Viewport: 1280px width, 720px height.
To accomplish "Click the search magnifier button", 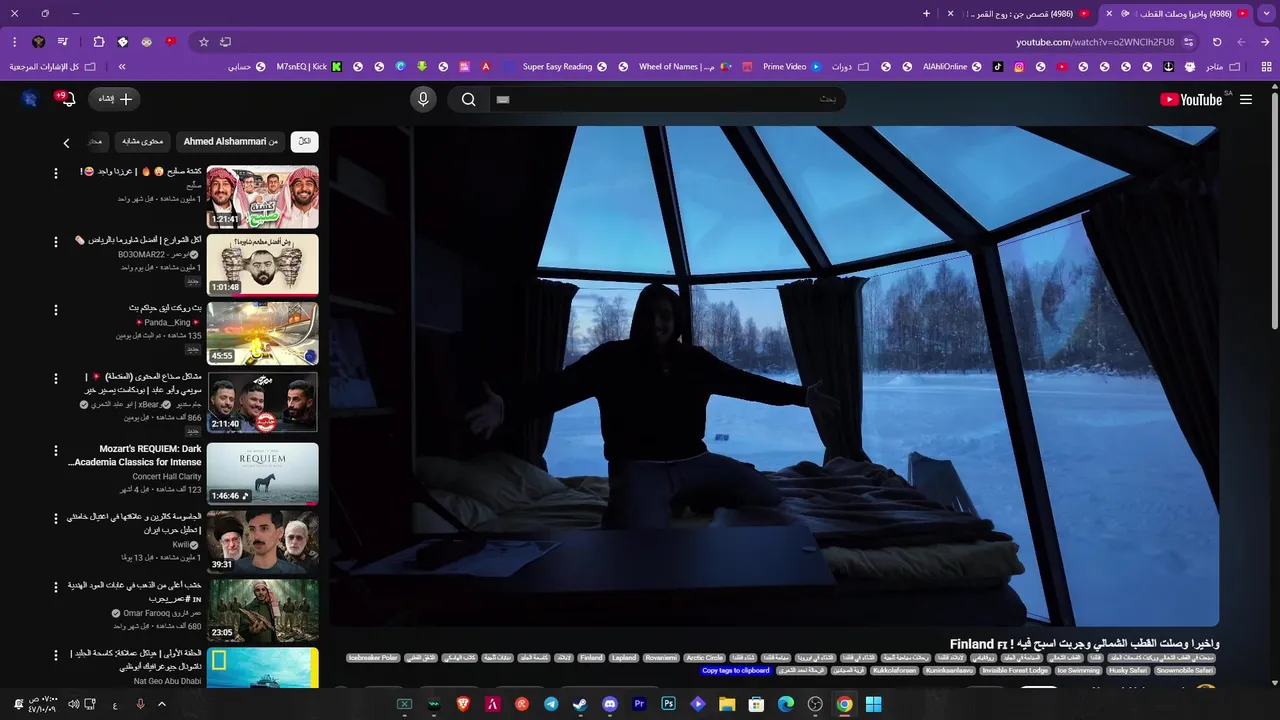I will click(468, 99).
